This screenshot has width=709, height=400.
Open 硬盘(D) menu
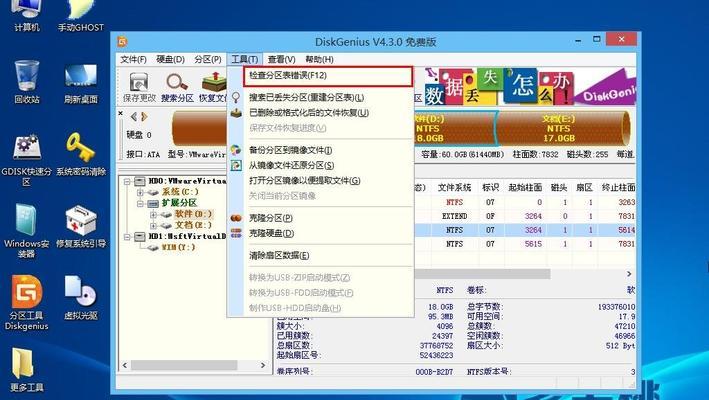tap(170, 59)
